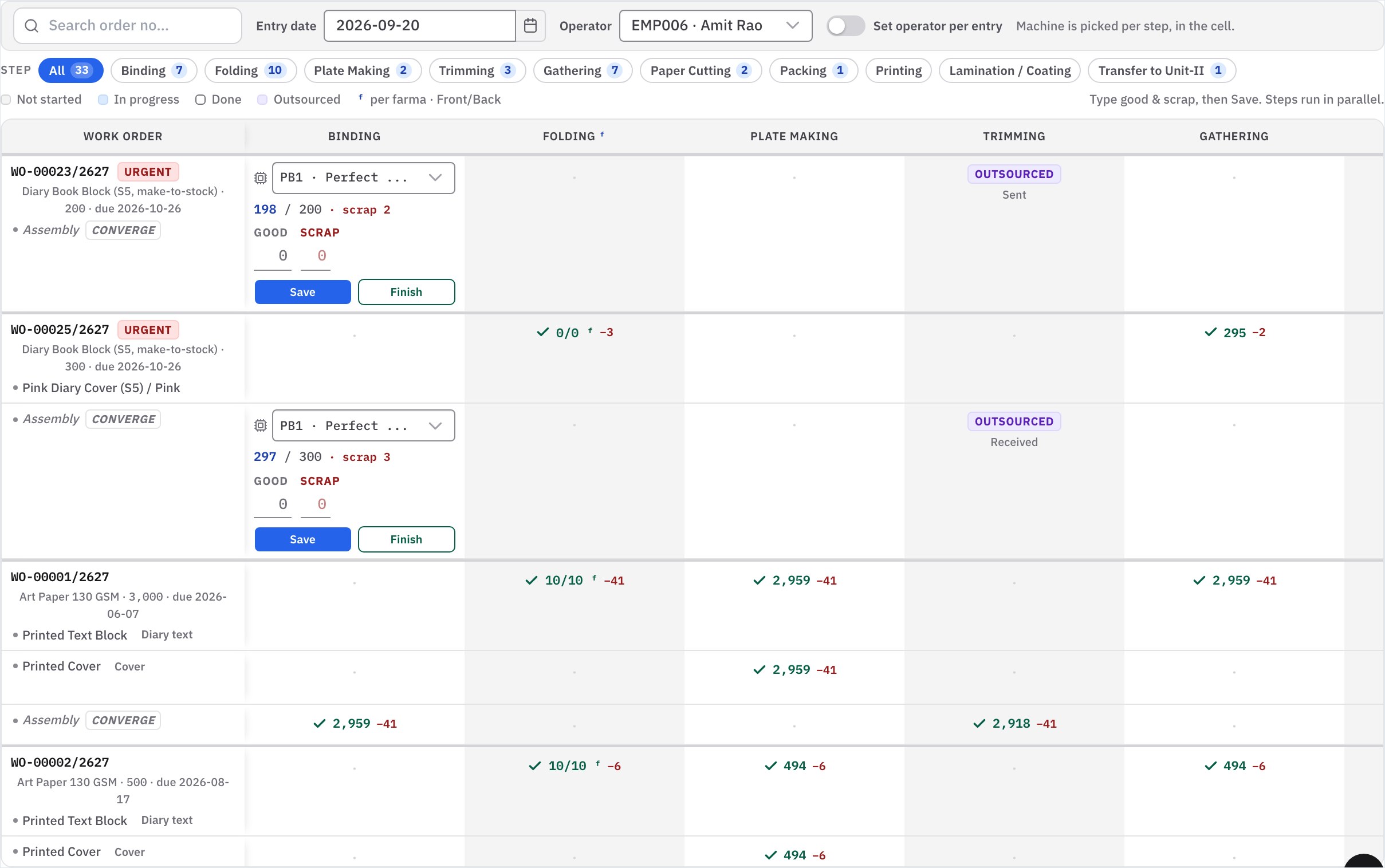Click SCRAP quantity input for WO-00025

coord(315,504)
